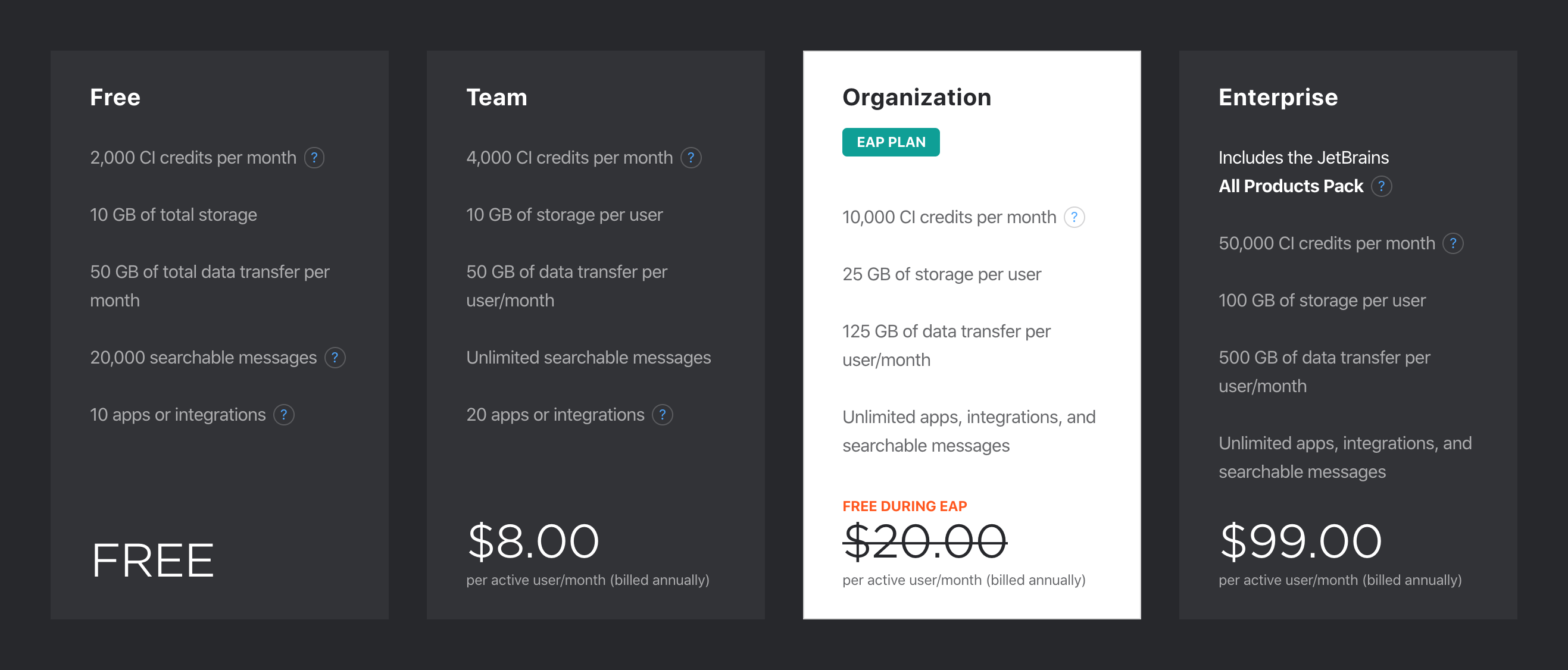Click help icon beside 10,000 CI credits
The width and height of the screenshot is (1568, 670).
[x=1075, y=217]
